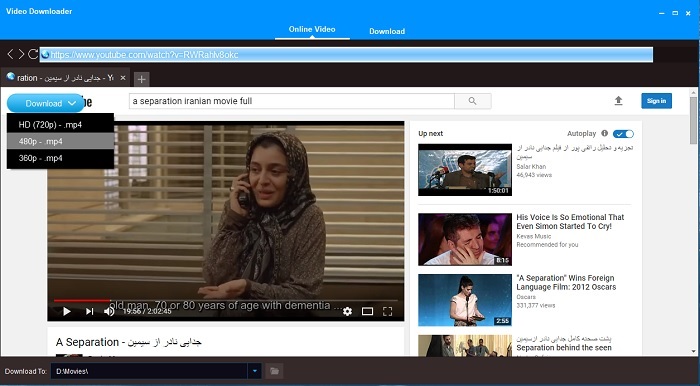This screenshot has width=700, height=386.
Task: Click the Sign in button
Action: 656,101
